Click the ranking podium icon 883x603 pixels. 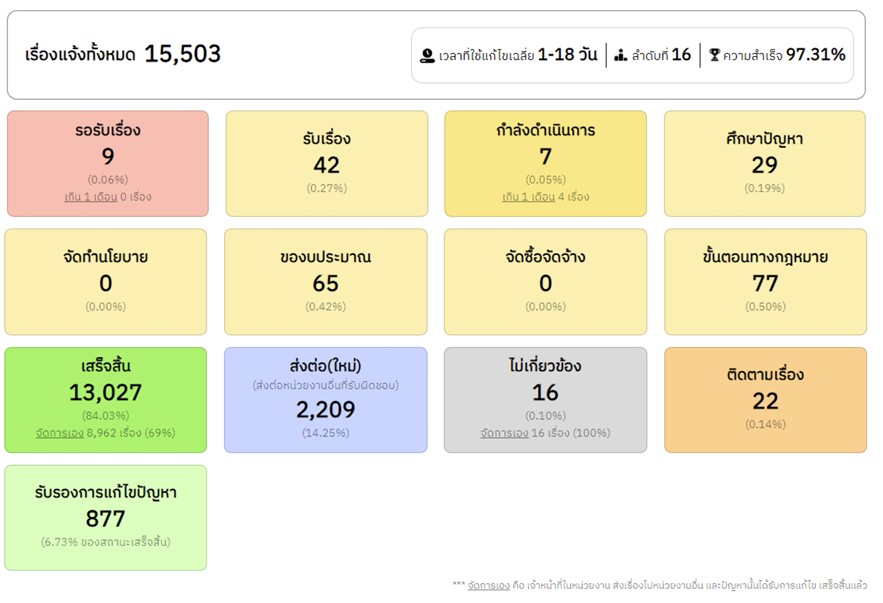click(x=620, y=56)
